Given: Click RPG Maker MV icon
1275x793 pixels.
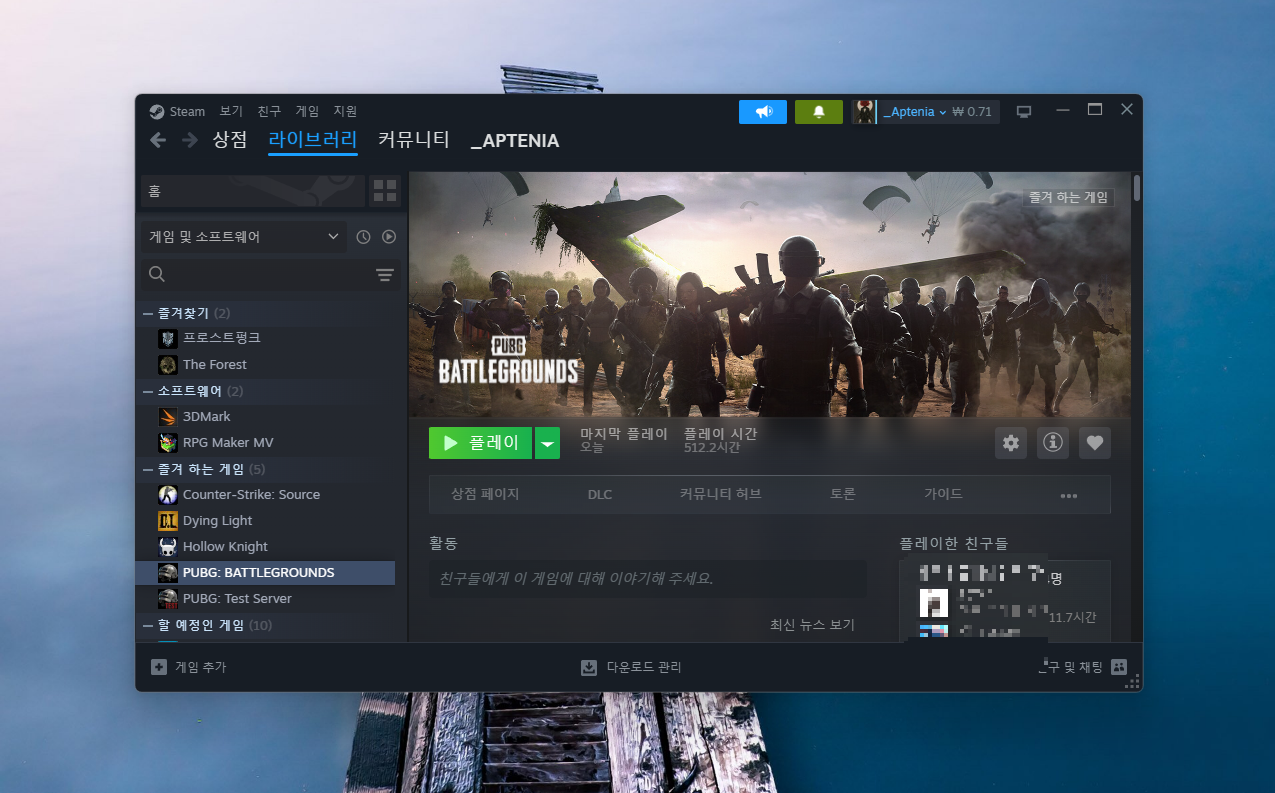Looking at the screenshot, I should 168,443.
